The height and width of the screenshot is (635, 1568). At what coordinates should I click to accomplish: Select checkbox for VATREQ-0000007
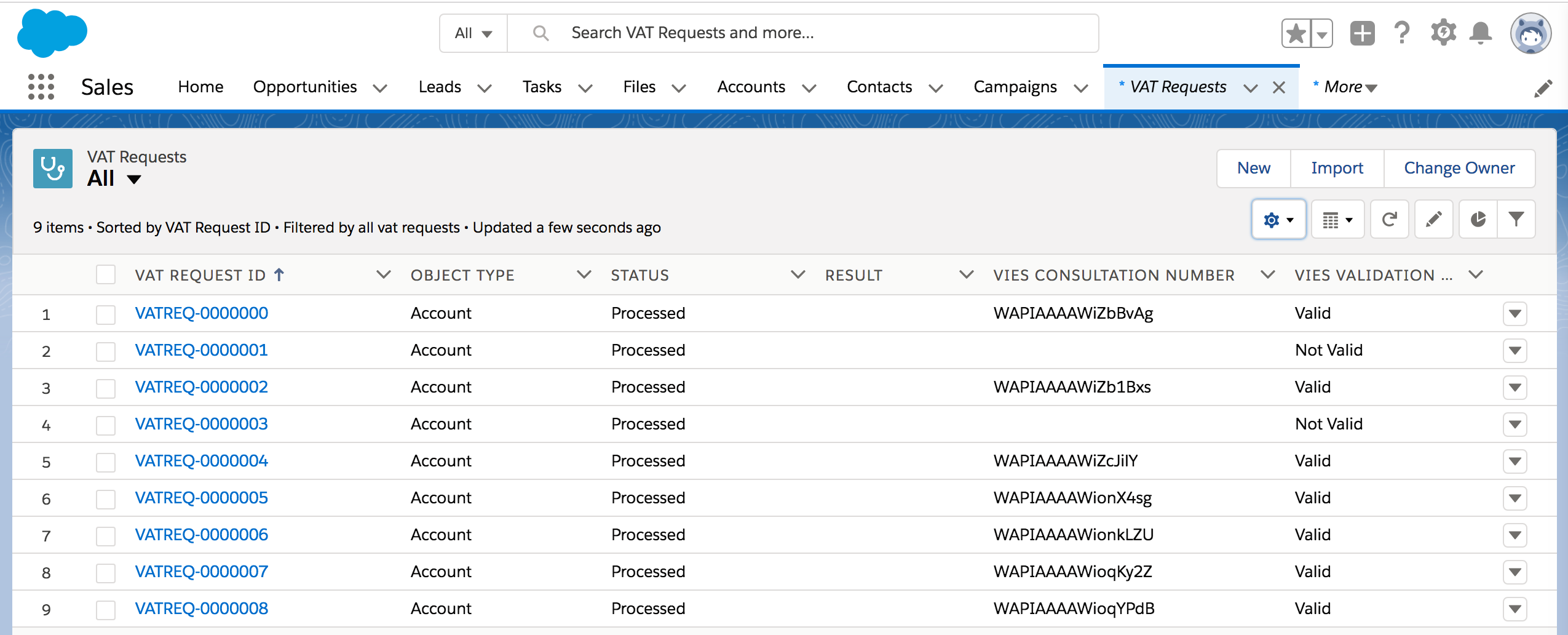coord(106,573)
